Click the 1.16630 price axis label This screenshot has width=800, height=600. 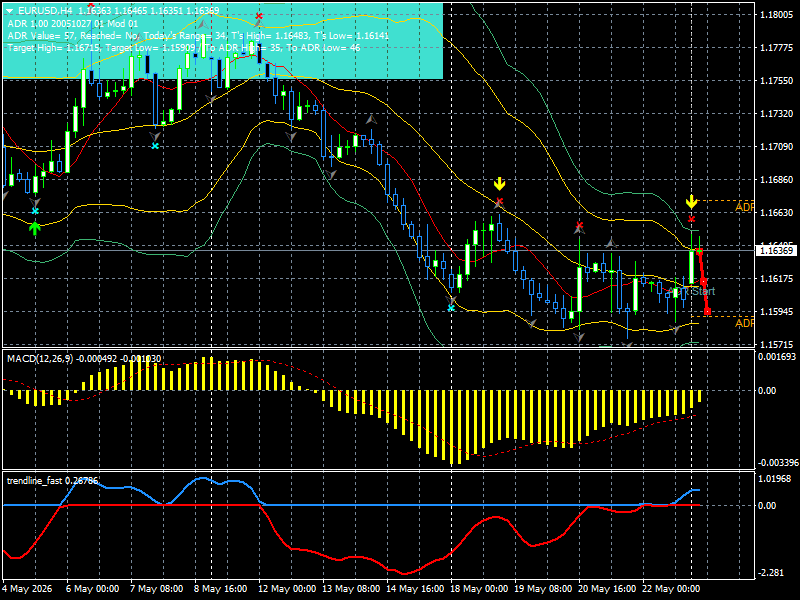tap(777, 213)
